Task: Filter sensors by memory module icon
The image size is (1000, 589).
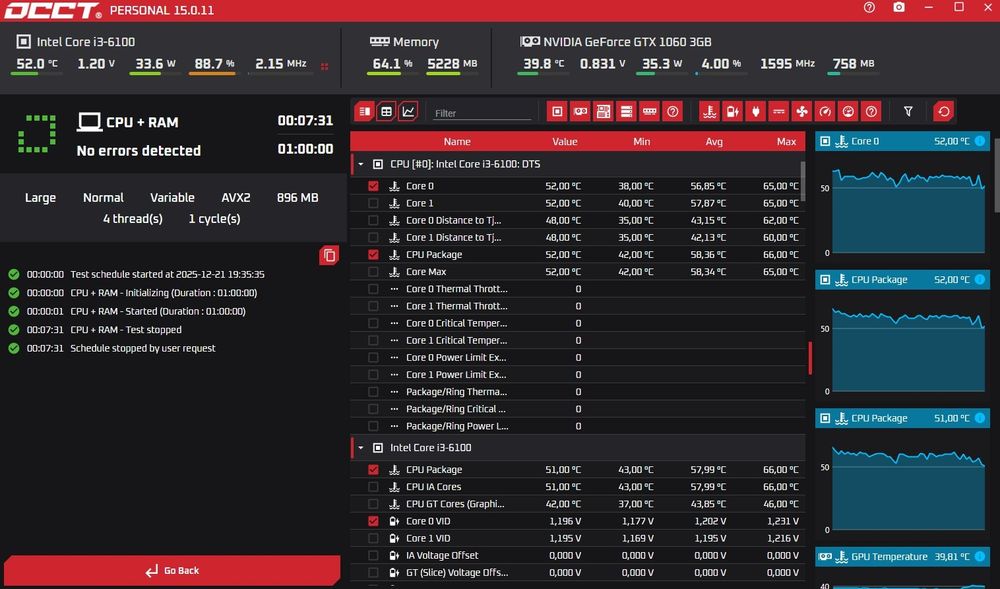Action: 649,112
